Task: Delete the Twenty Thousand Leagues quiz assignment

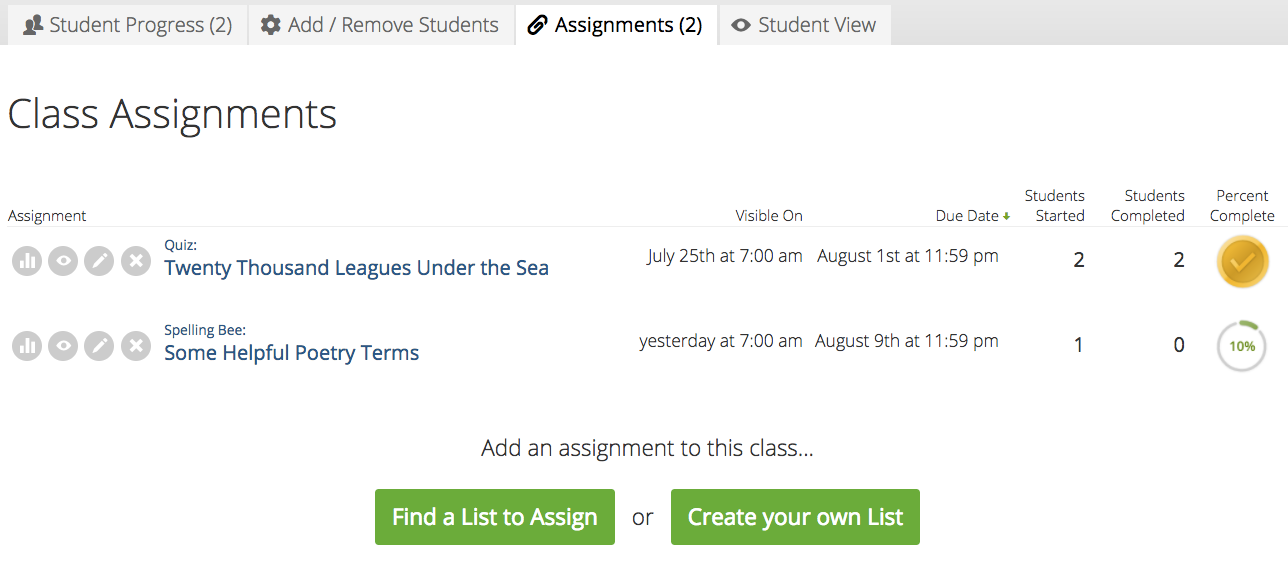Action: point(136,261)
